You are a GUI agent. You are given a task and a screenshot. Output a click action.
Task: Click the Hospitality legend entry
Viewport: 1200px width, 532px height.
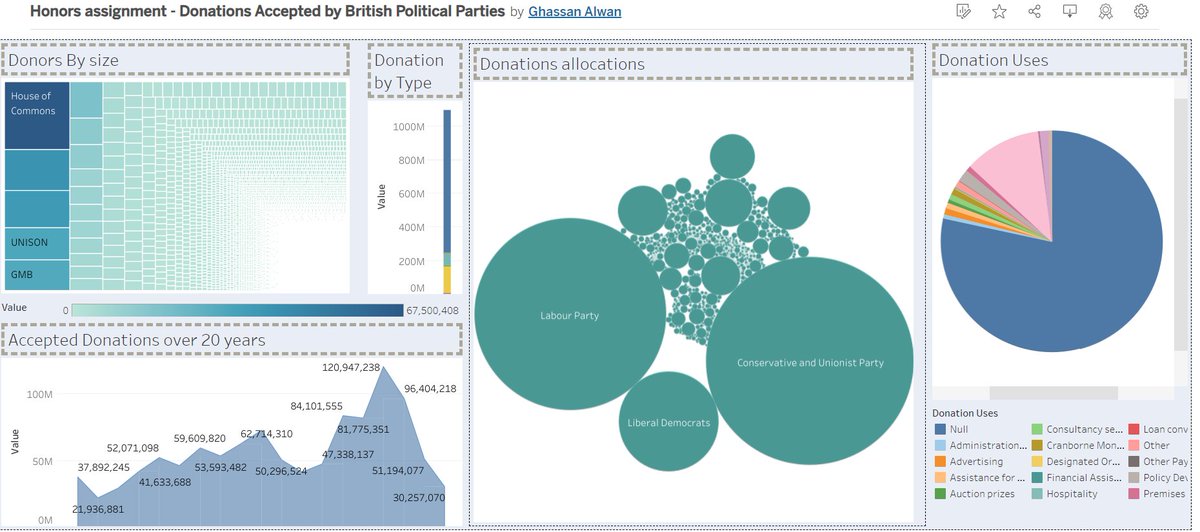[x=1064, y=493]
